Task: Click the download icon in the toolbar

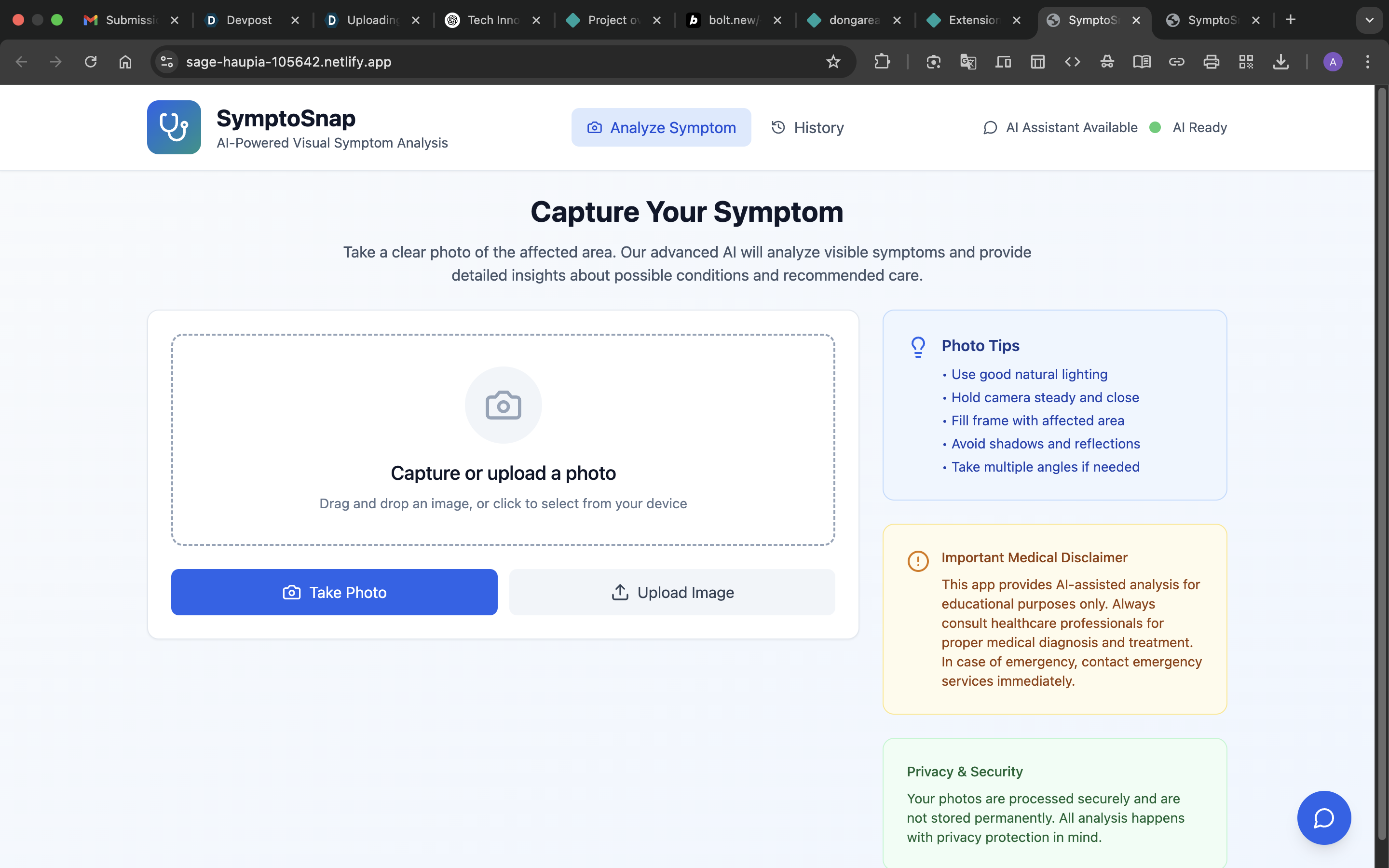Action: [1280, 62]
